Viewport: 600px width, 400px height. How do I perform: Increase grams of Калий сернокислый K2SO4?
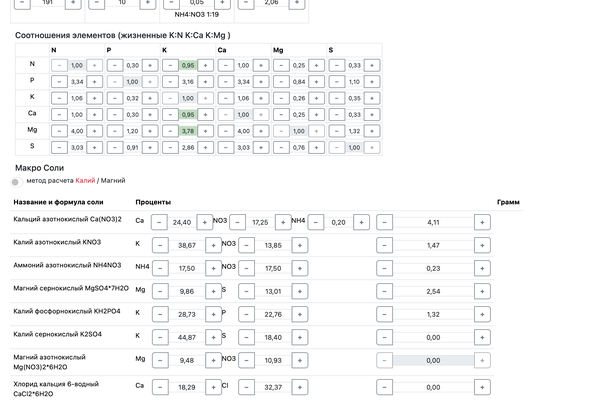click(484, 337)
